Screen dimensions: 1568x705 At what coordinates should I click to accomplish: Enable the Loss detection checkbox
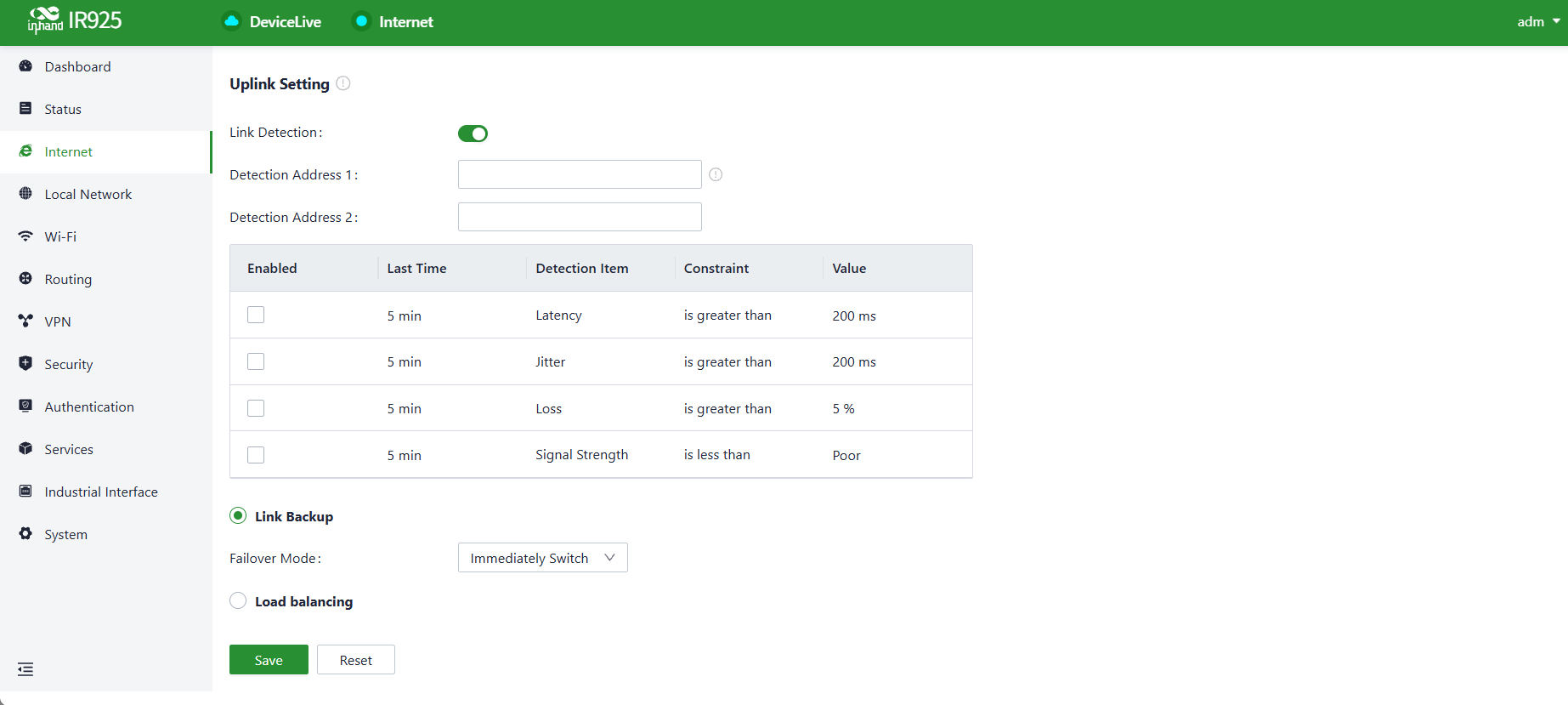256,408
